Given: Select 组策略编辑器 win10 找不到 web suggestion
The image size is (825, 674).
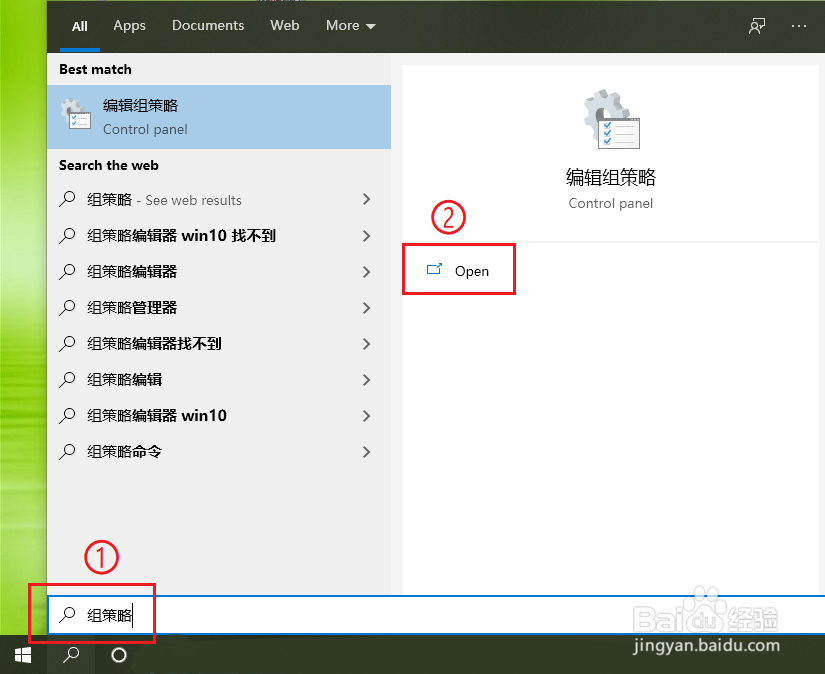Looking at the screenshot, I should point(219,236).
